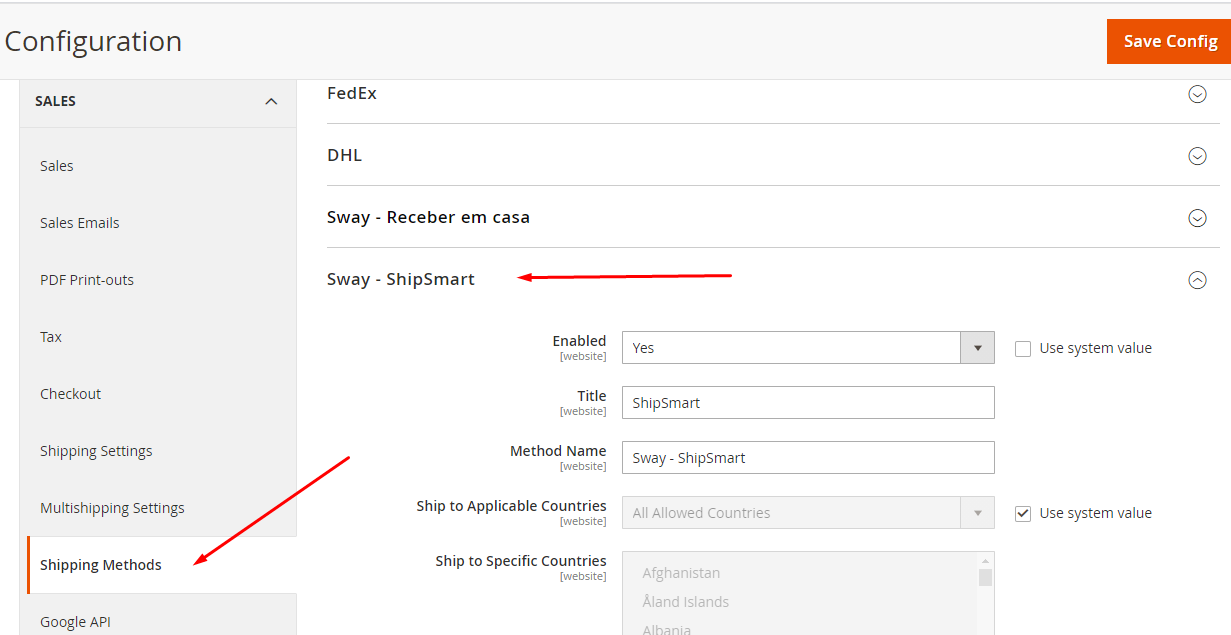Go to Sales Emails settings

coord(80,223)
